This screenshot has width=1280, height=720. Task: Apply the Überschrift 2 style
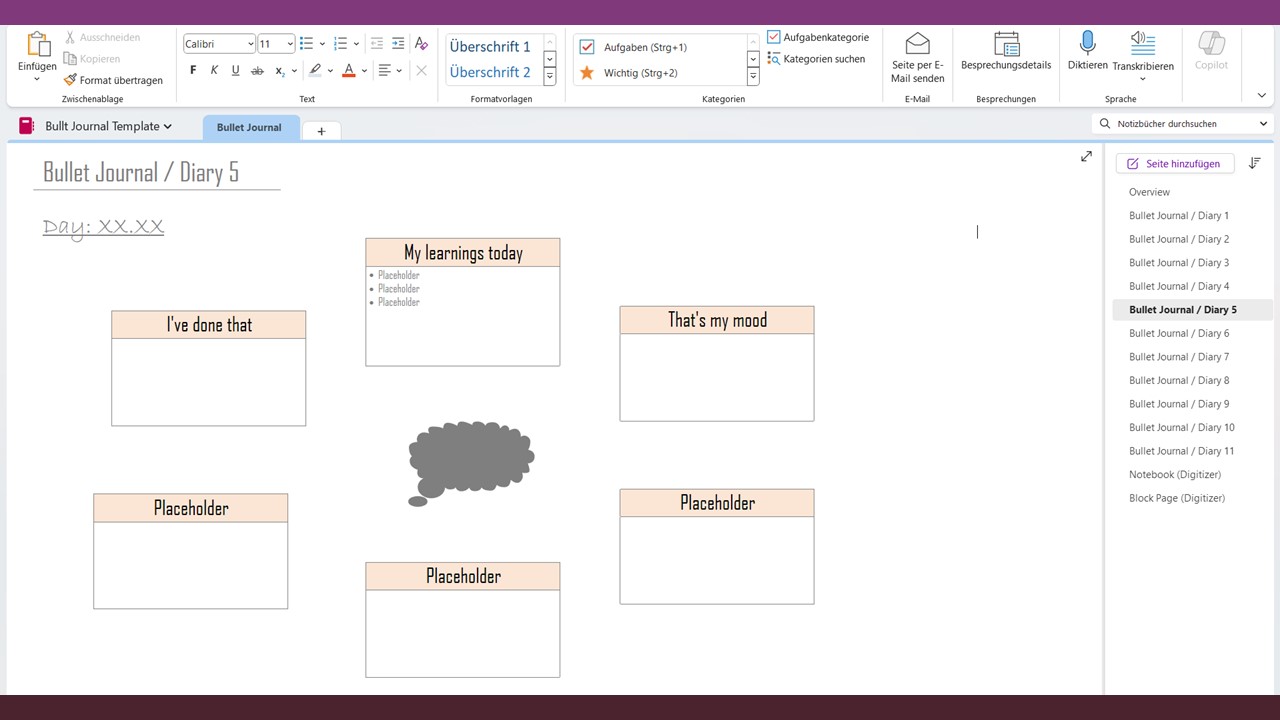point(491,72)
